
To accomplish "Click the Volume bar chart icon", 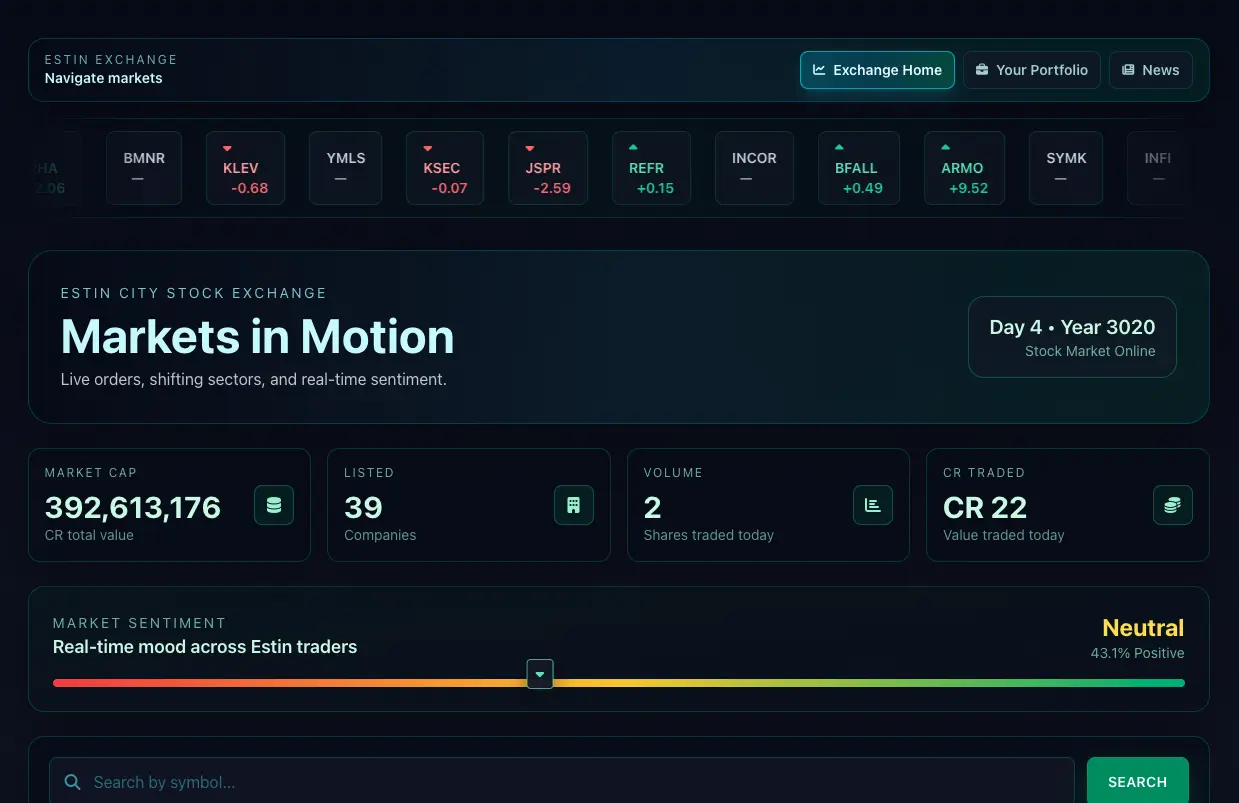I will click(872, 505).
